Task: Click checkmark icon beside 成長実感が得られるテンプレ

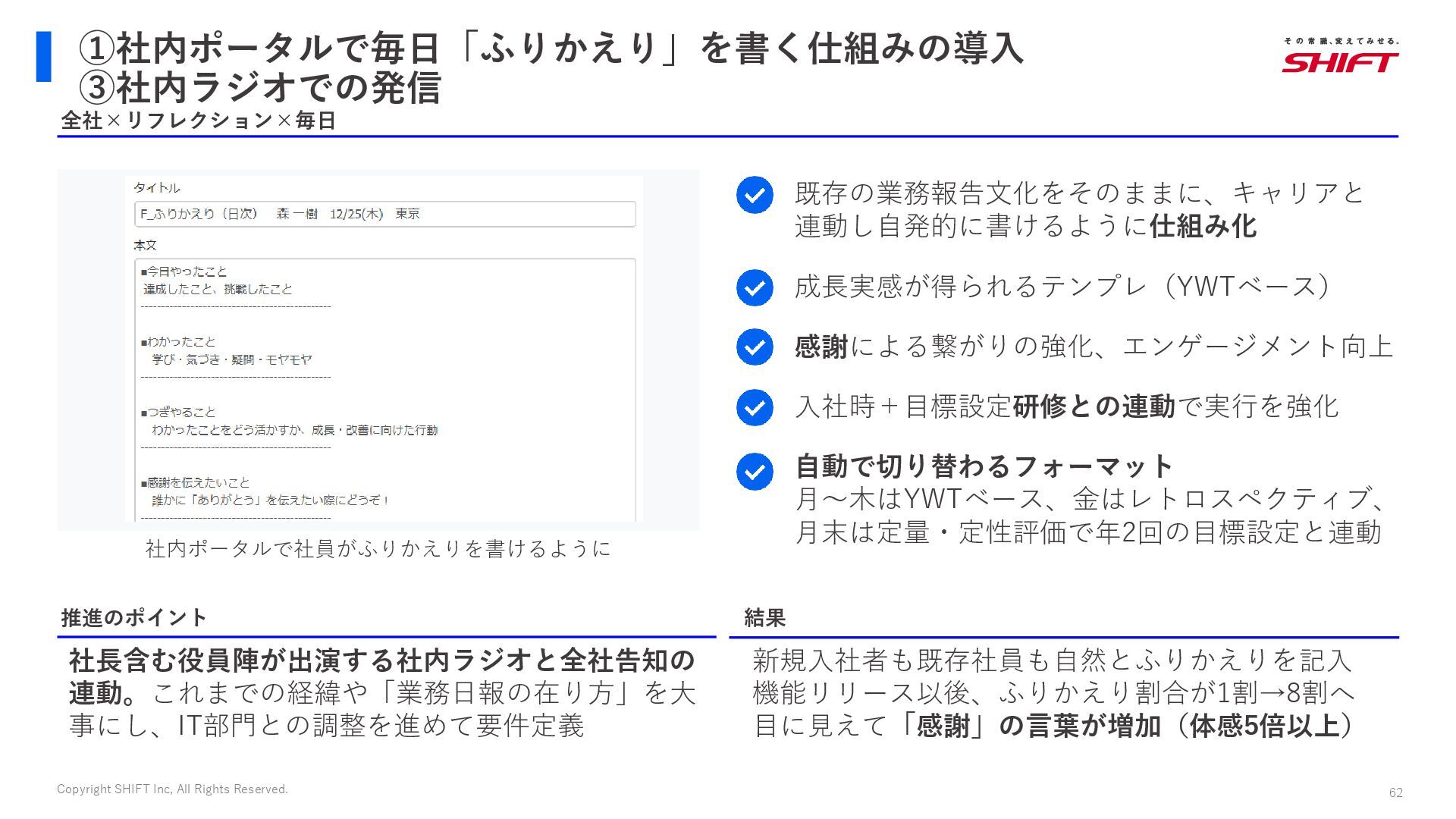Action: [755, 287]
